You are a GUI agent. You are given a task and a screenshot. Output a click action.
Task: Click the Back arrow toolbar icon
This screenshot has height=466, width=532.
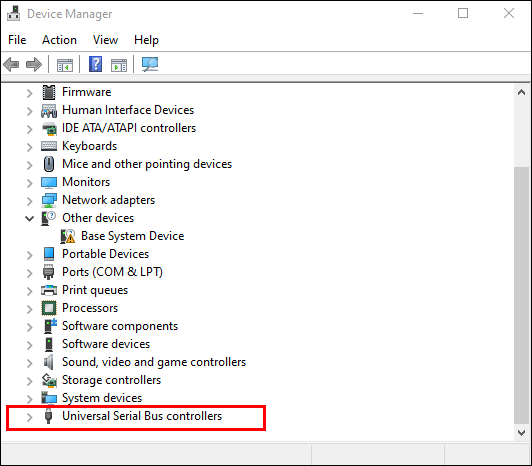tap(11, 64)
